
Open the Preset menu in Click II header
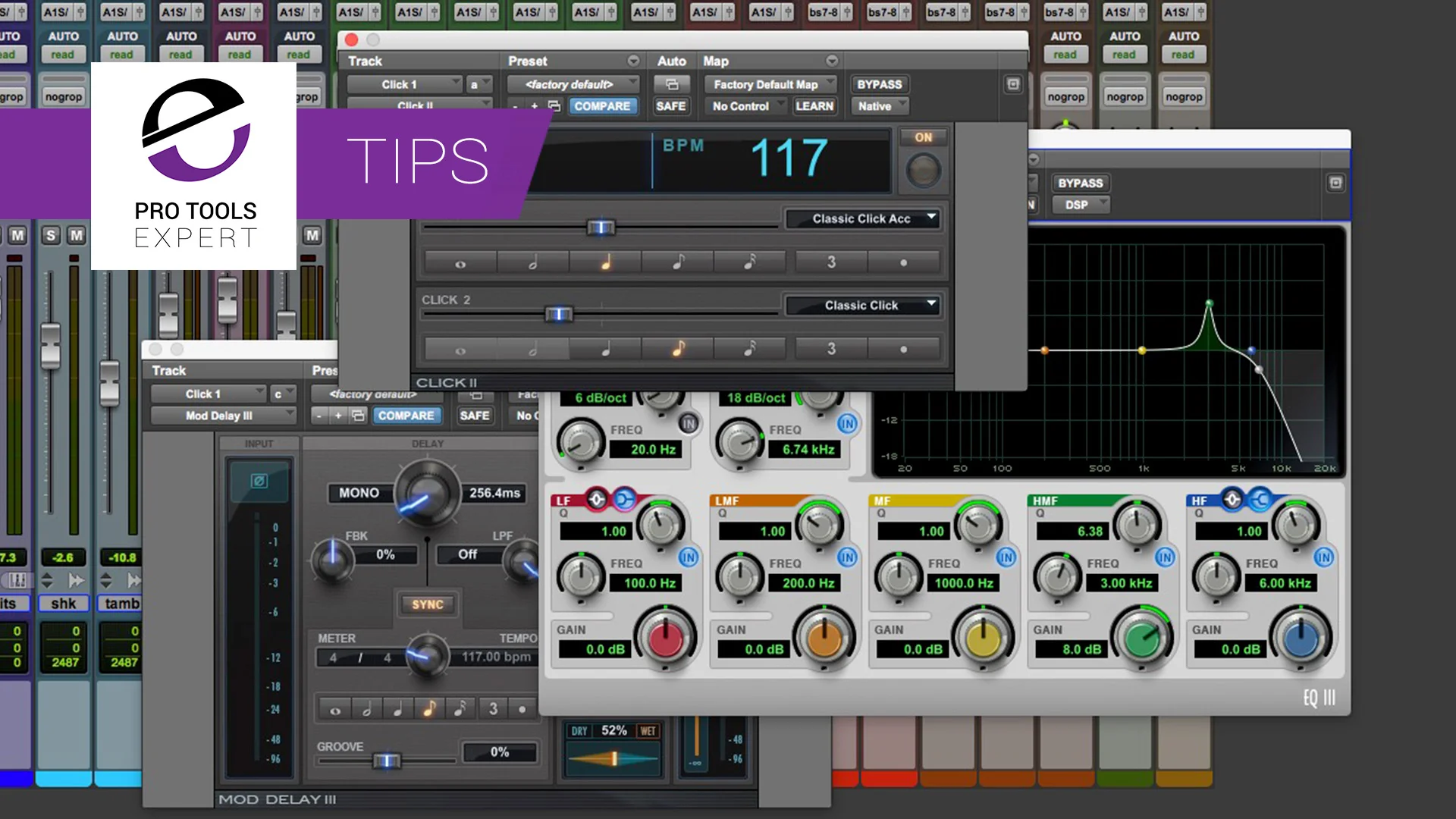tap(633, 61)
